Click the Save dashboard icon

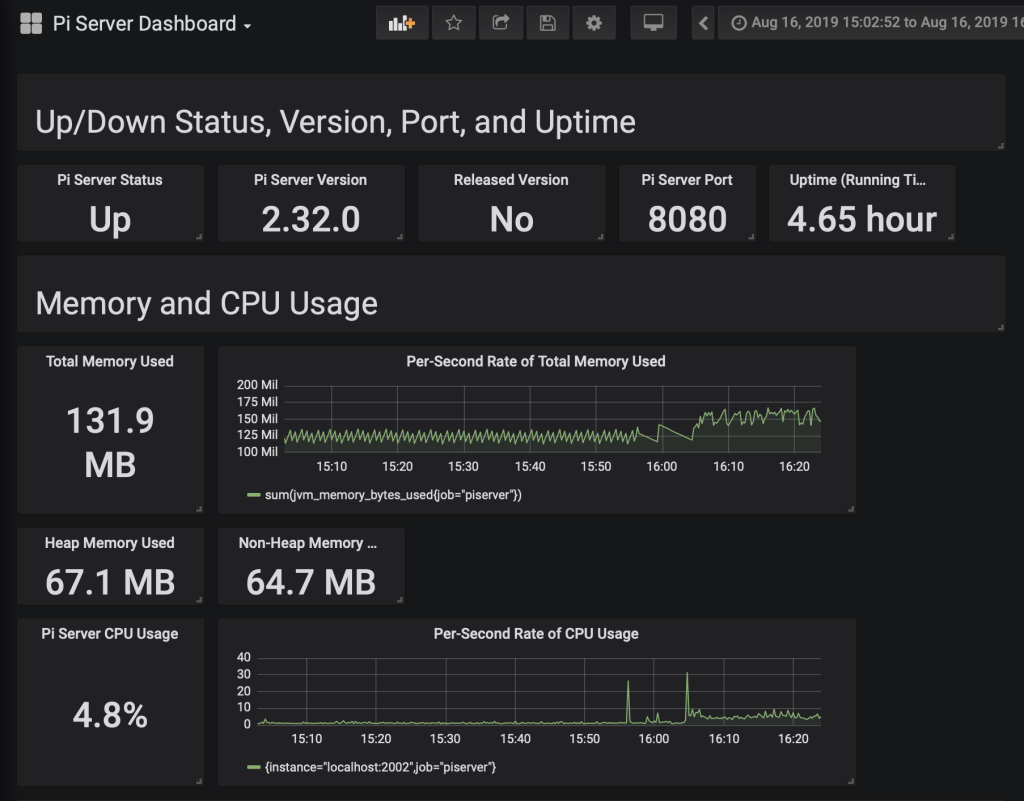[547, 23]
